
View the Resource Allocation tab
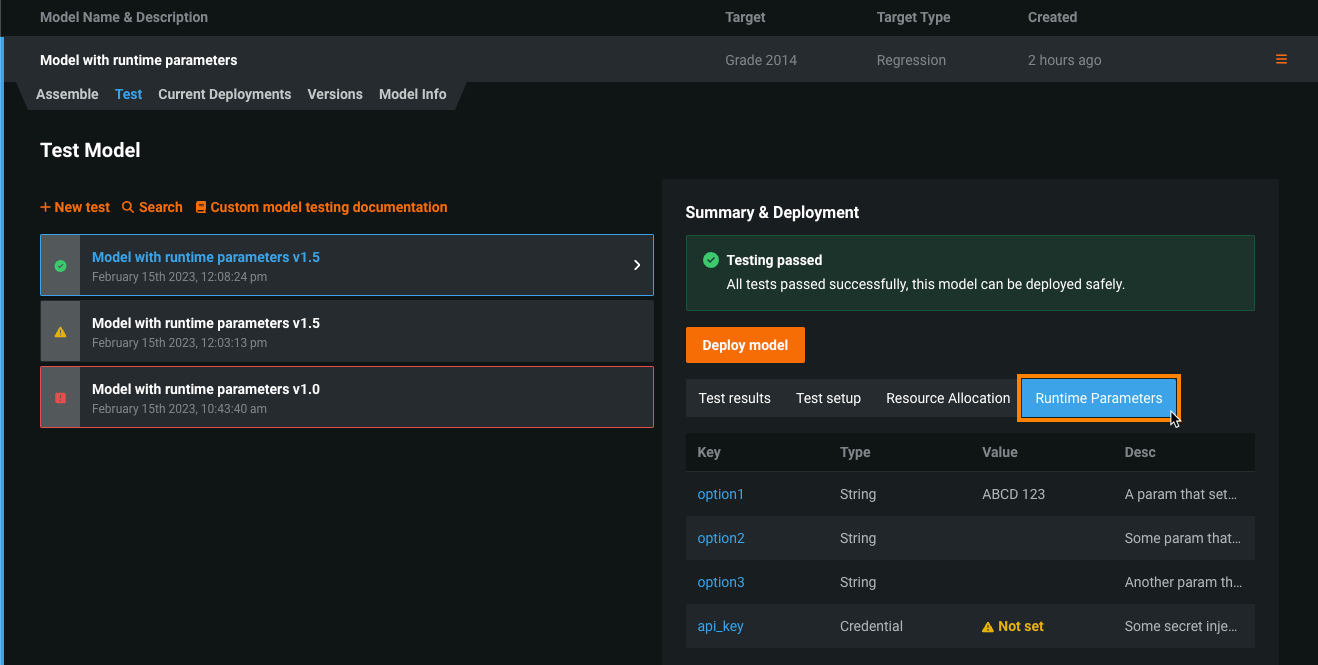point(948,398)
